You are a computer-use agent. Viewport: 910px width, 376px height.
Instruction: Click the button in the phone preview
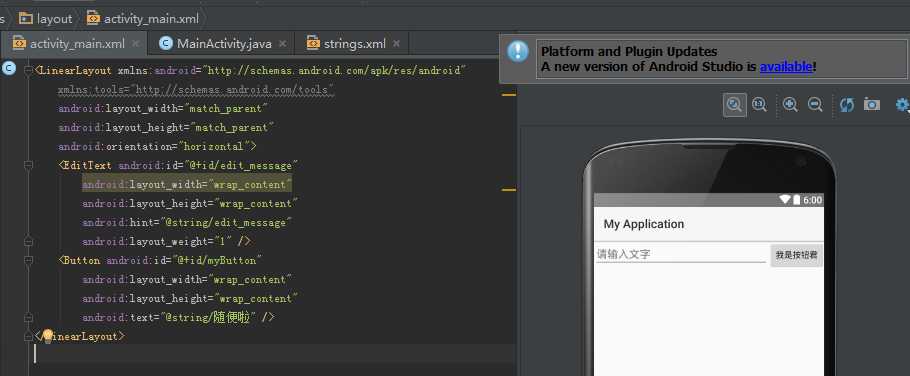pyautogui.click(x=796, y=255)
